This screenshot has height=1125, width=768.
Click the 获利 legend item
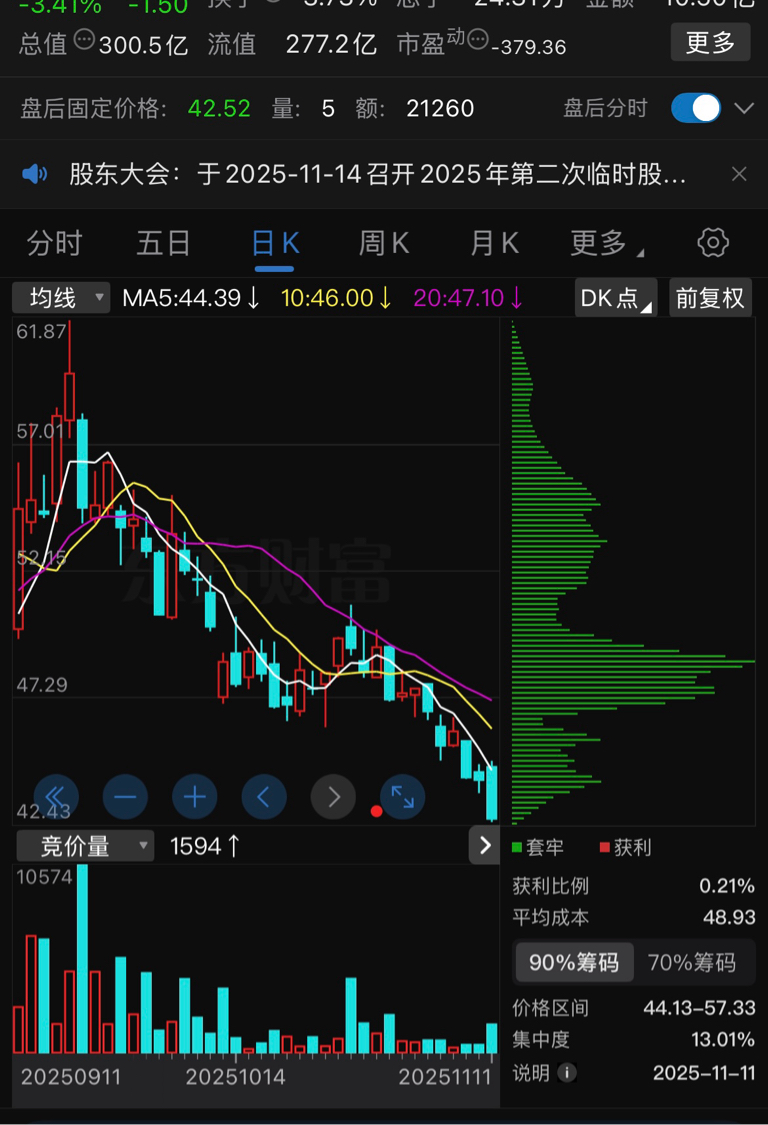[625, 847]
